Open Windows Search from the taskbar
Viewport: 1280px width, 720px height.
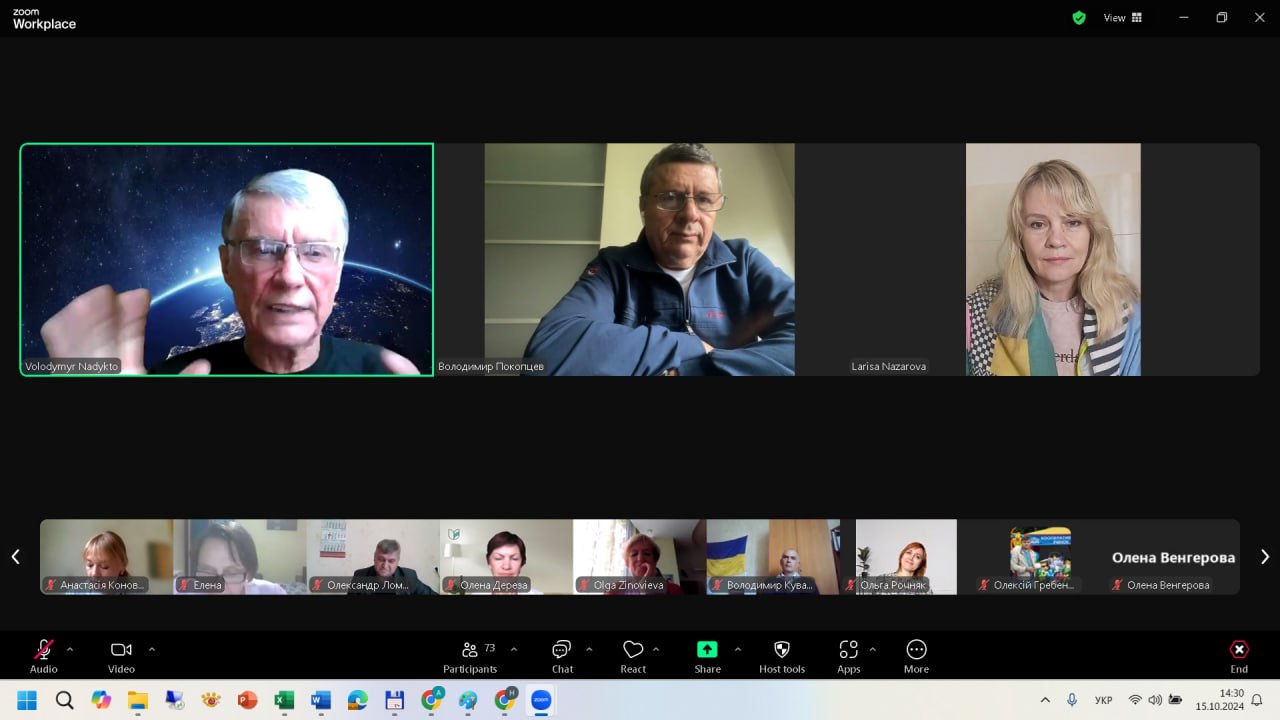click(x=64, y=700)
